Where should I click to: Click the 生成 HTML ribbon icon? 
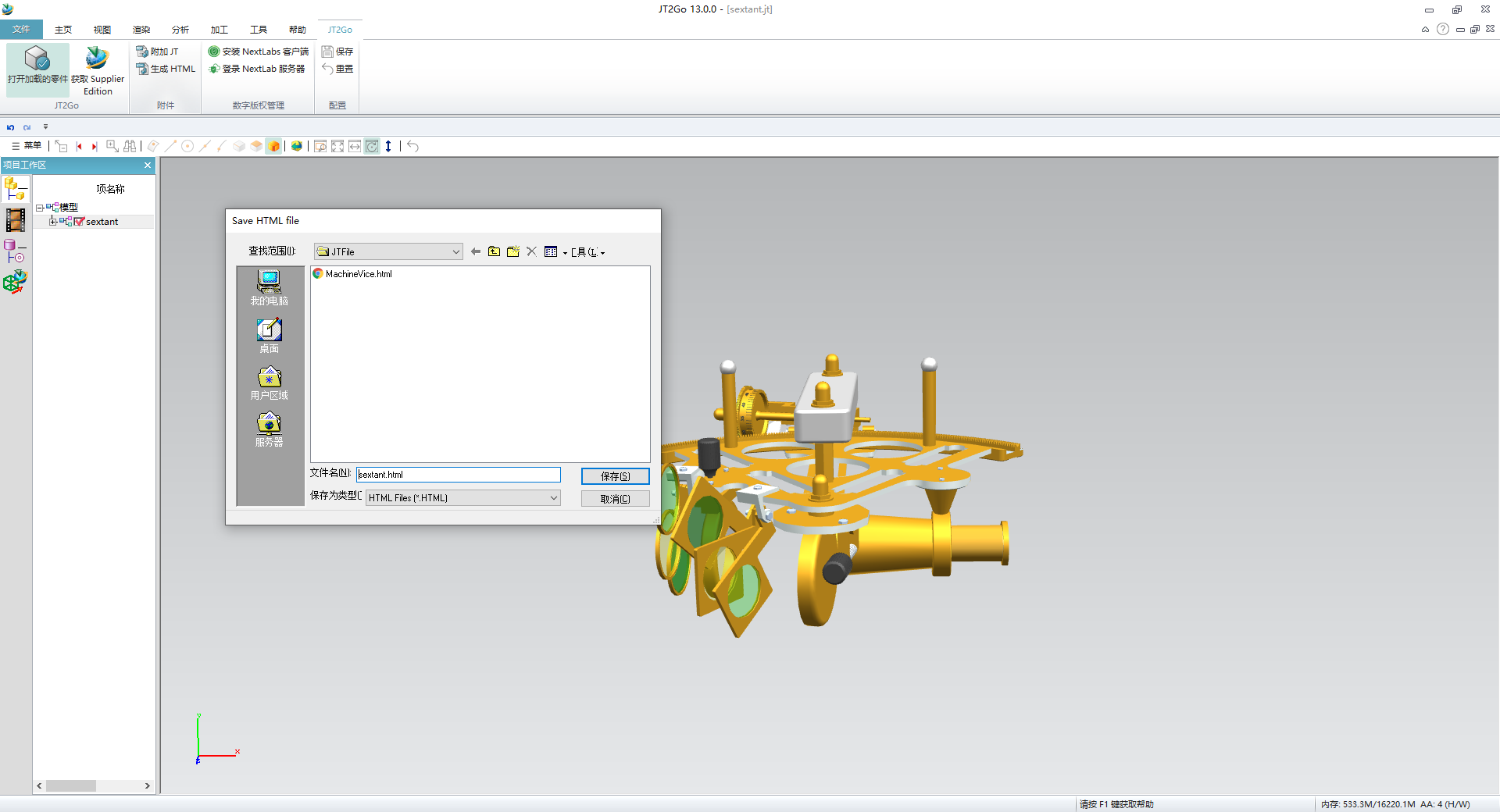click(142, 69)
